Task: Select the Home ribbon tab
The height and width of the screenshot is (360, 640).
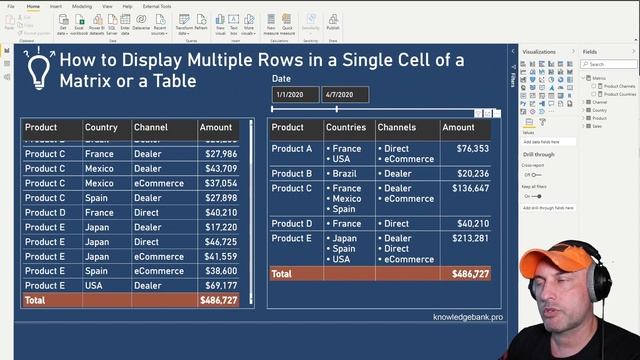Action: point(33,7)
